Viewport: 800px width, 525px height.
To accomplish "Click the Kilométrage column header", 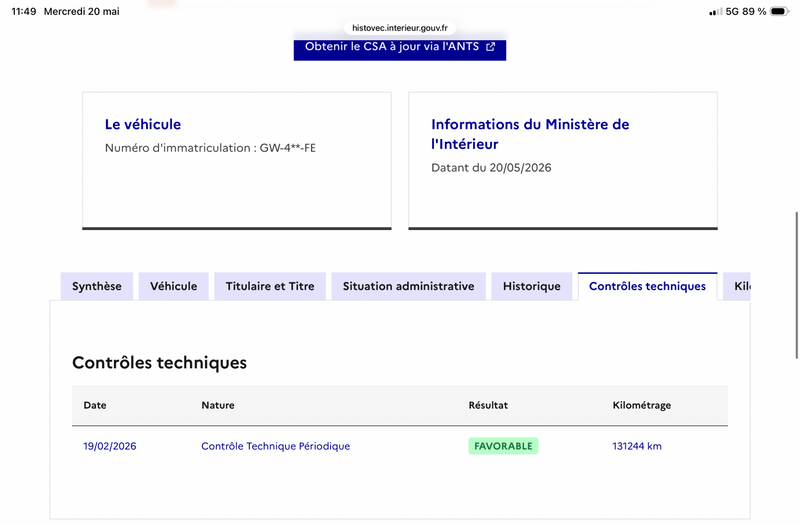I will (642, 405).
